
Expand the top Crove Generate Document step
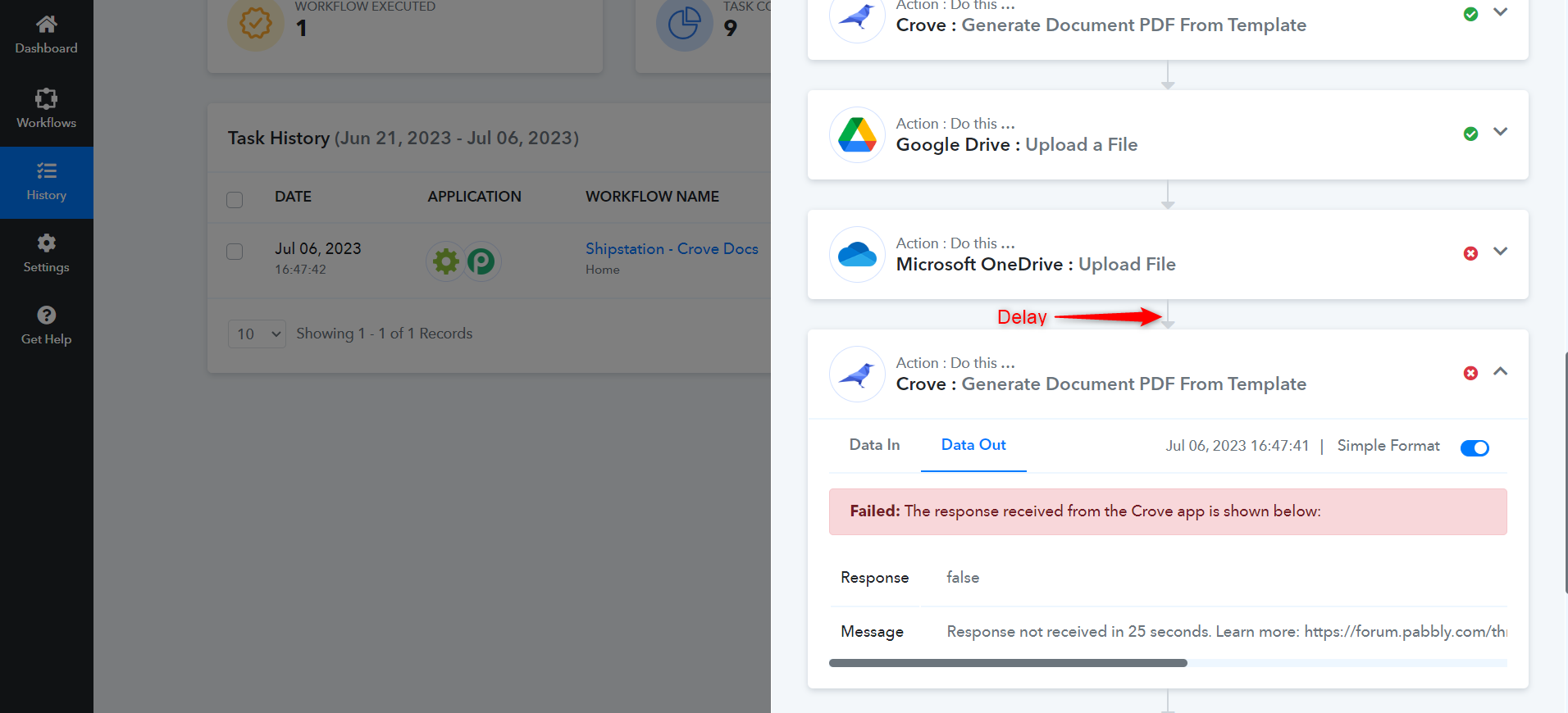click(x=1501, y=11)
